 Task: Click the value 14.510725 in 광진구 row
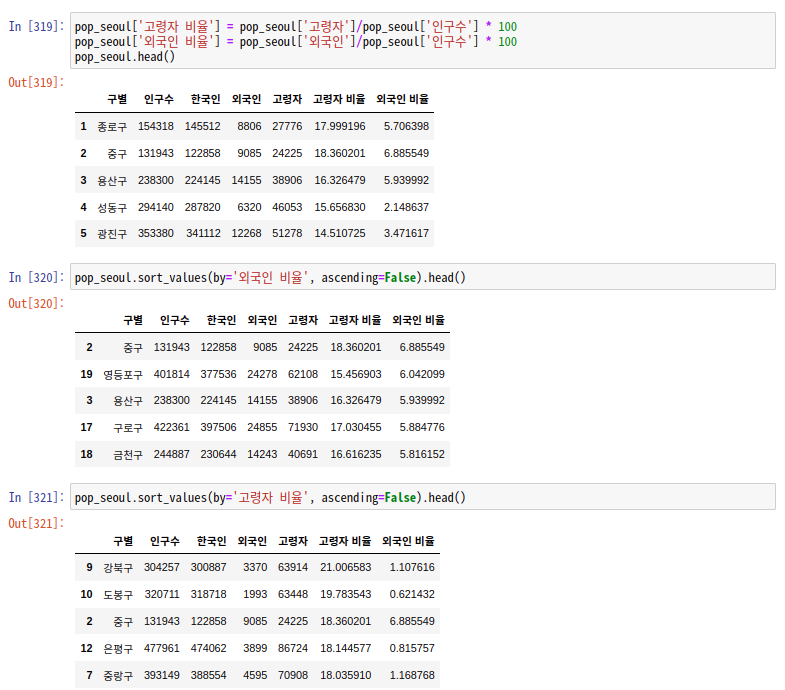(340, 233)
